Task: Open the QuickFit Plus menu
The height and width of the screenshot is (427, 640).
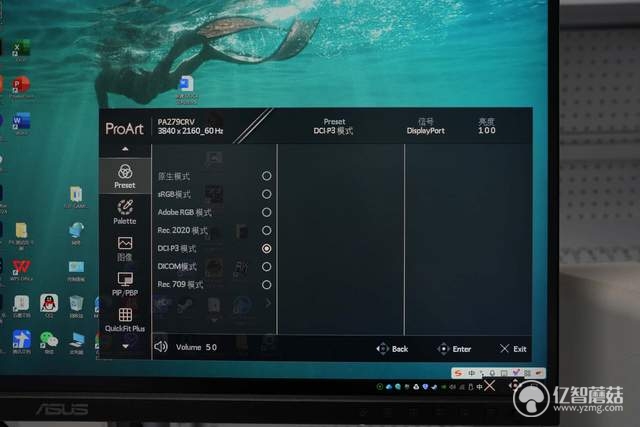Action: pos(125,320)
